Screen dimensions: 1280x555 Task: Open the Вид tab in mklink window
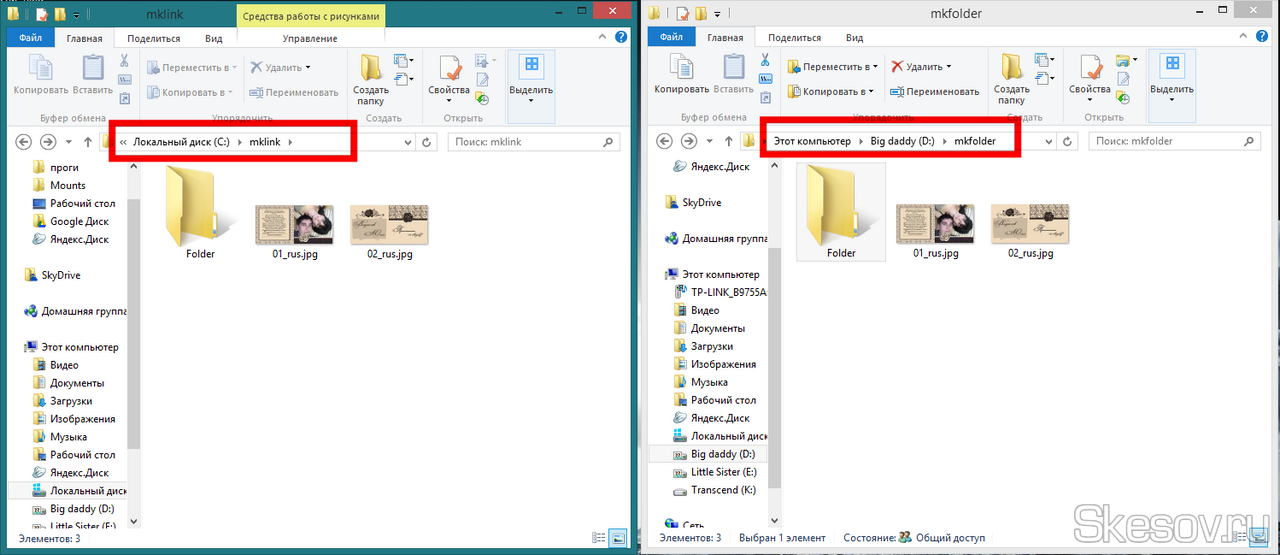(x=213, y=38)
